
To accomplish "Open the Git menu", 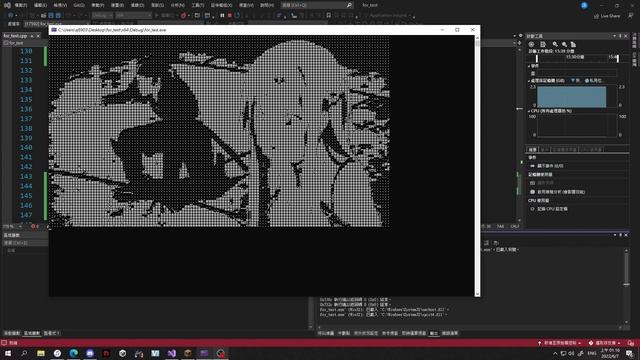I will 79,5.
